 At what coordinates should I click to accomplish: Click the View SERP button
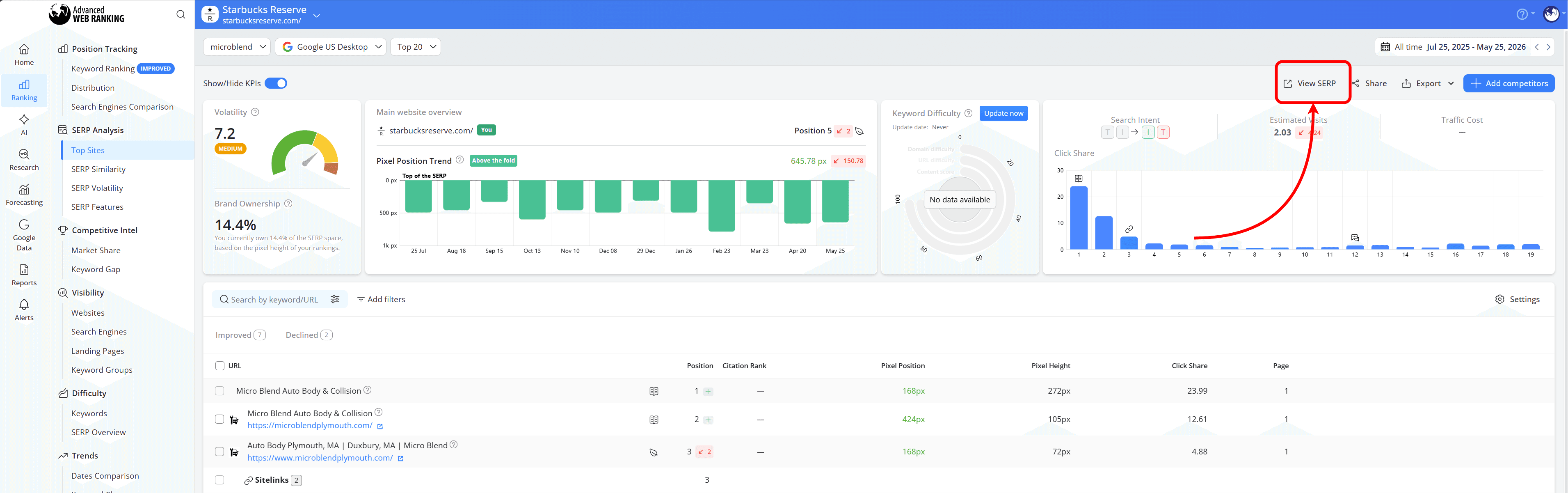tap(1309, 83)
